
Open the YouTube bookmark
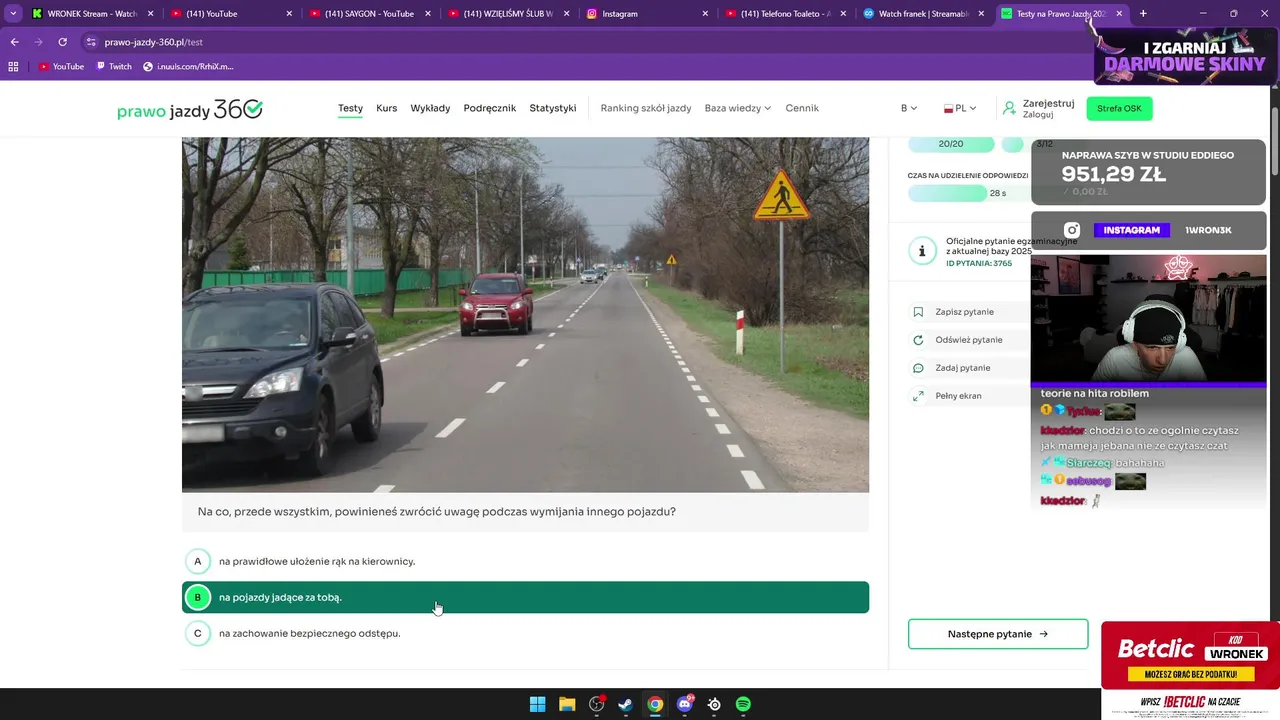tap(61, 66)
